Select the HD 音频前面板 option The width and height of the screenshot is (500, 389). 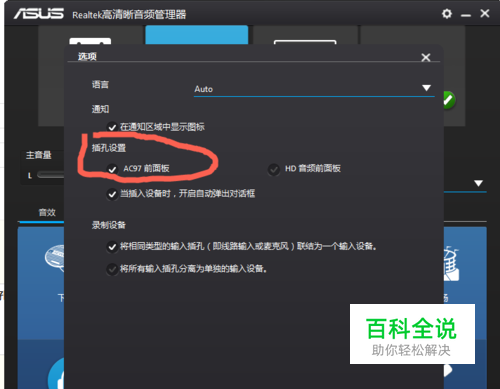274,170
